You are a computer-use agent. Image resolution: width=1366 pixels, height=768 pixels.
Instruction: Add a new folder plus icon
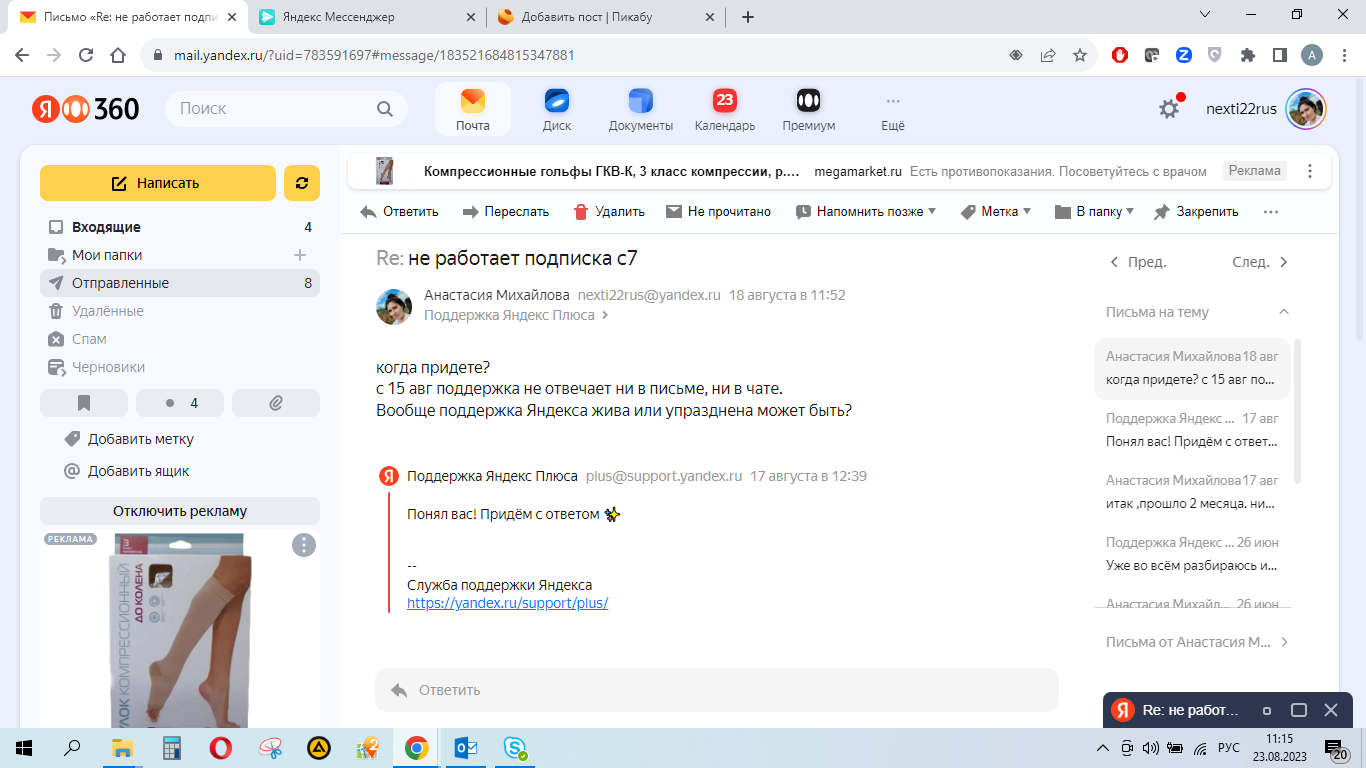(x=300, y=255)
